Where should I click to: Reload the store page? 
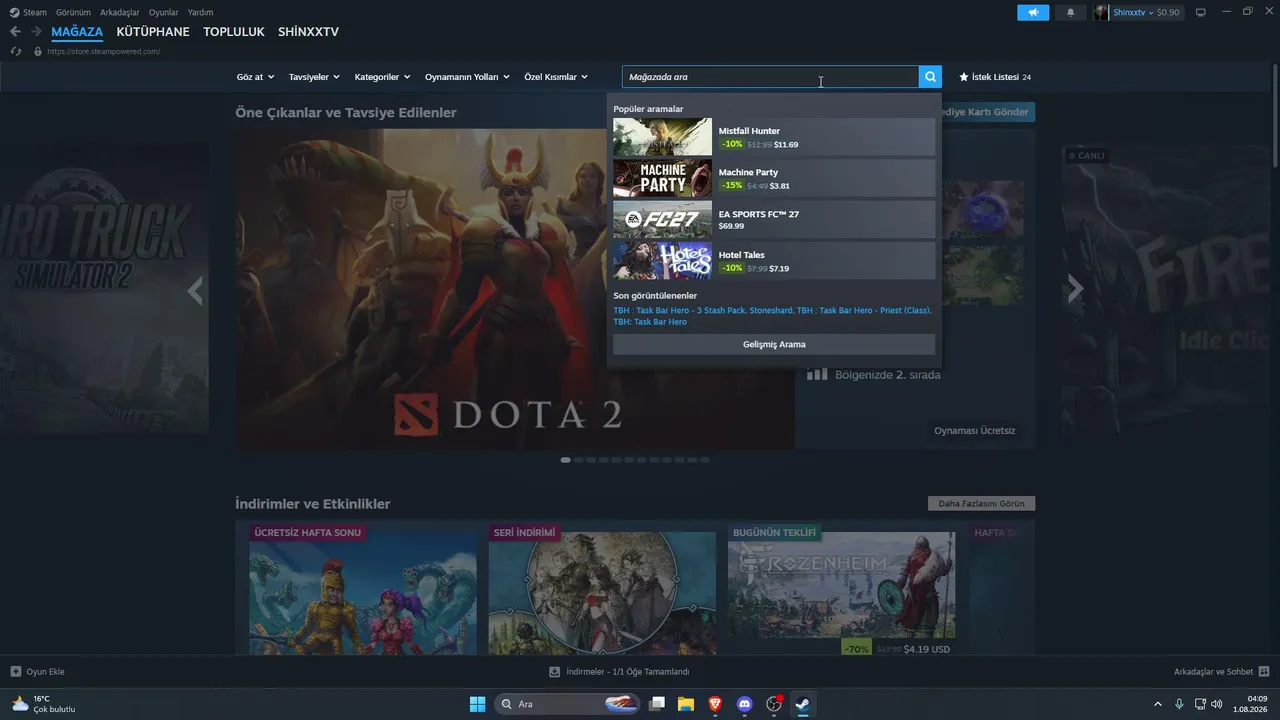click(16, 51)
